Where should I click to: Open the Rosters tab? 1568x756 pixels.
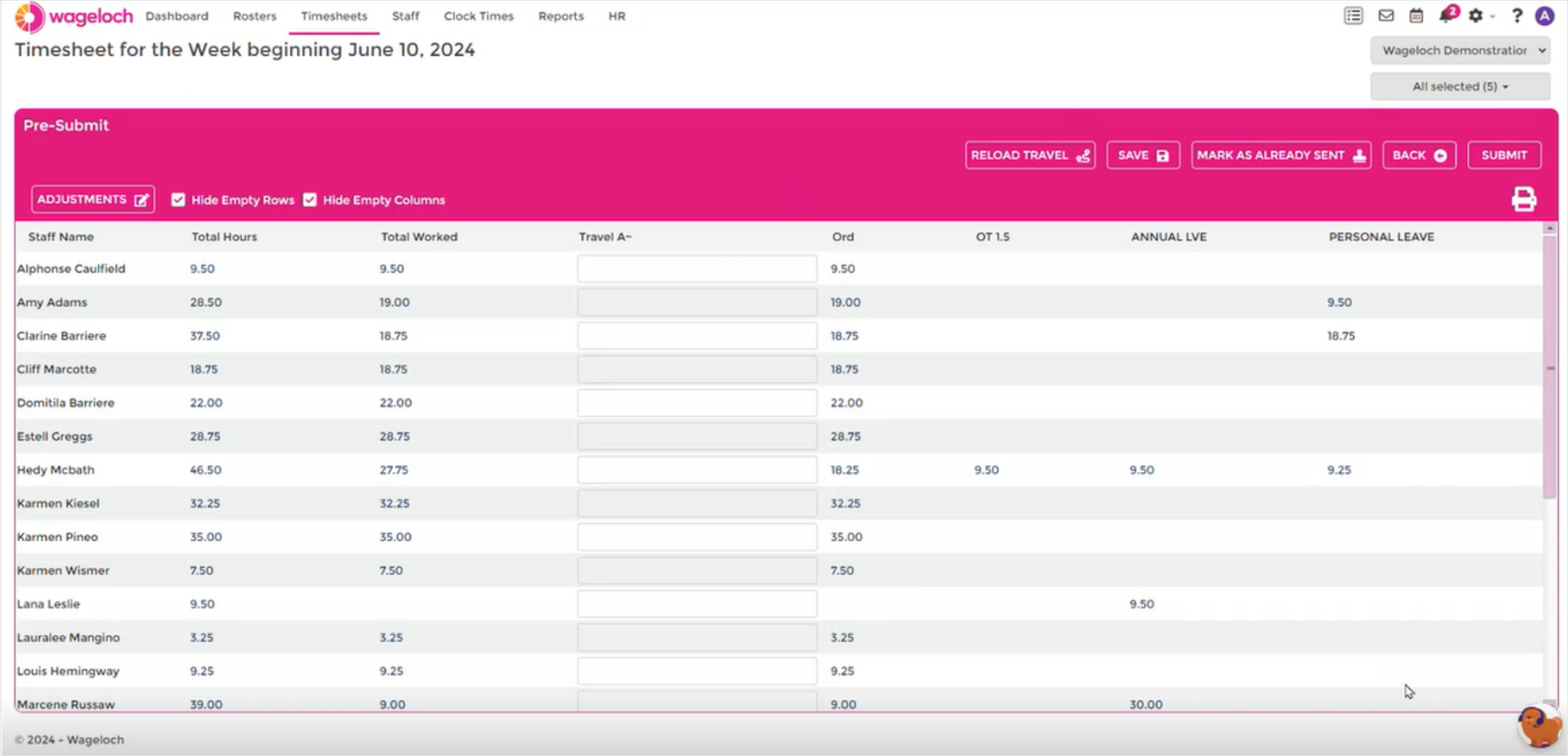[255, 16]
